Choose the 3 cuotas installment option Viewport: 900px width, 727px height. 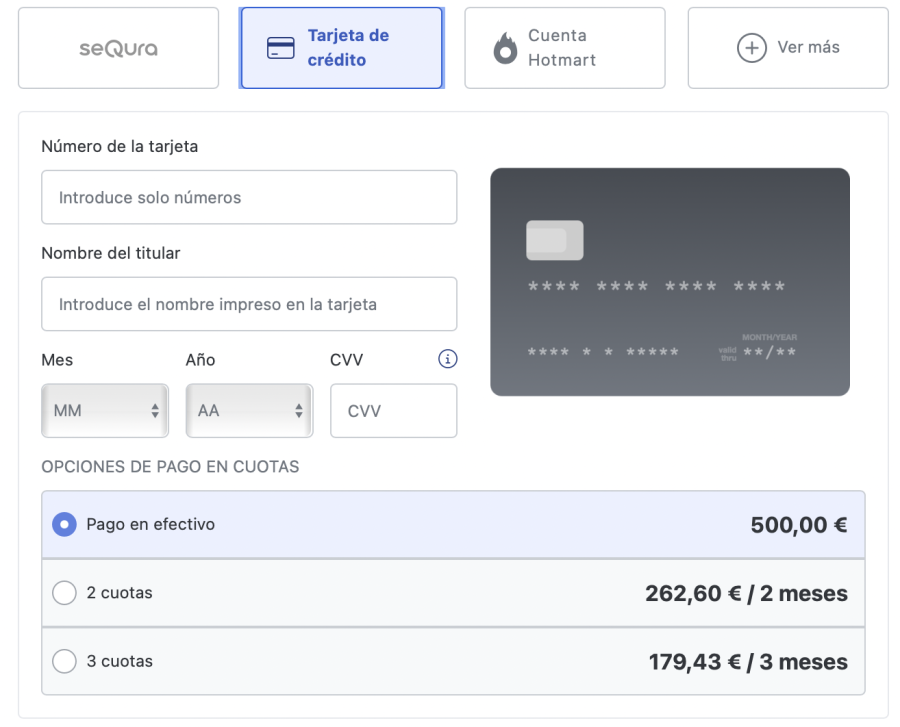click(x=64, y=661)
